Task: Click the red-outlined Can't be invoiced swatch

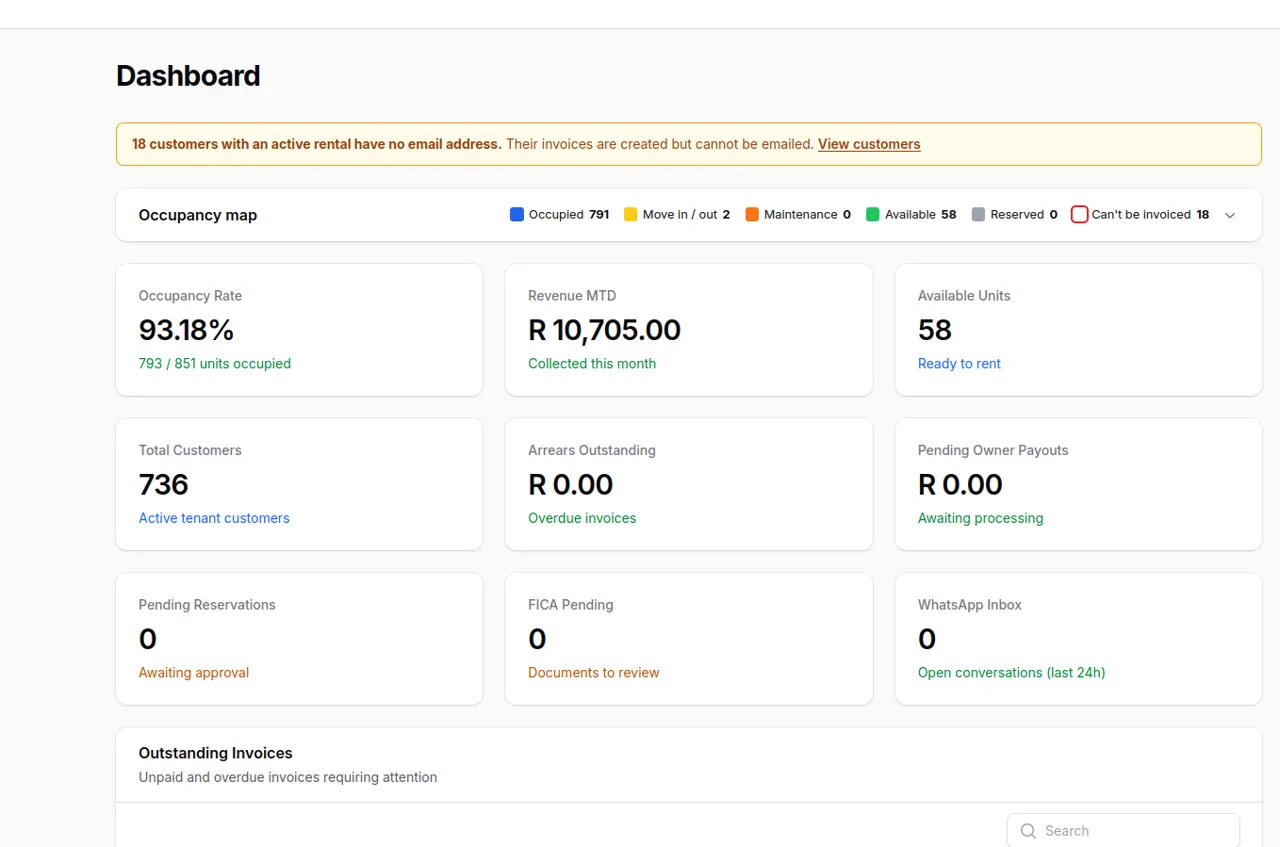Action: 1079,214
